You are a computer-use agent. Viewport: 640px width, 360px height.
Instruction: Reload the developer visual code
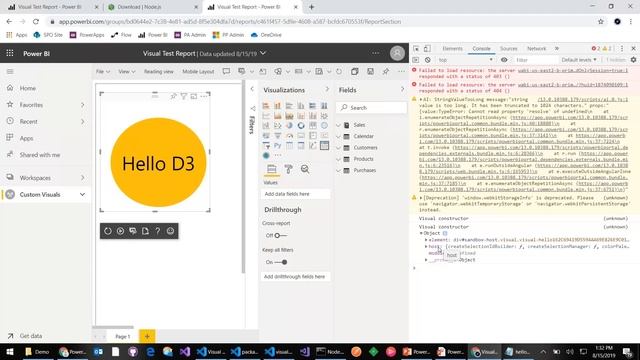click(108, 231)
